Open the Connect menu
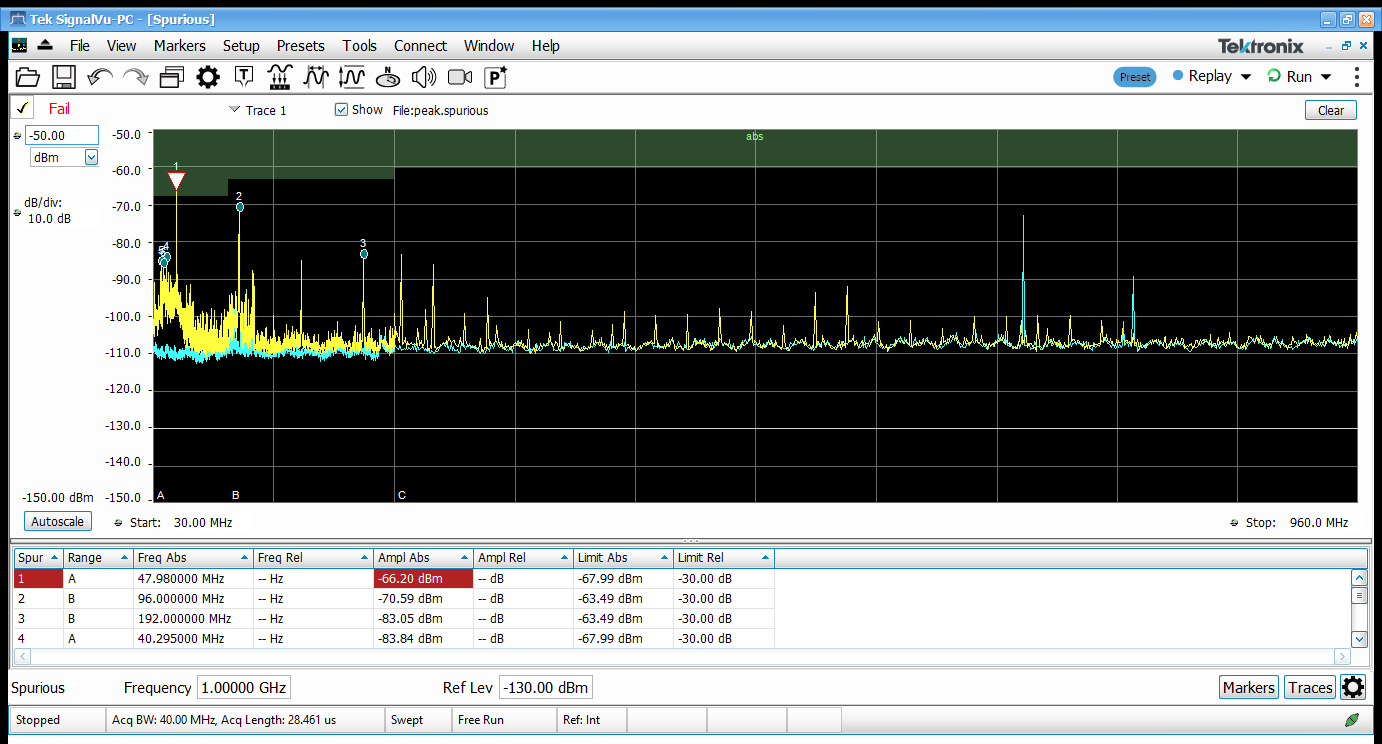The width and height of the screenshot is (1382, 744). 420,45
